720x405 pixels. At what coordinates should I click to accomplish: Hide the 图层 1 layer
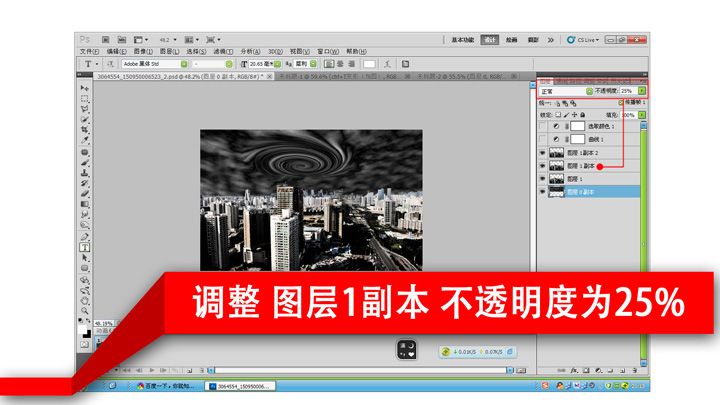[542, 179]
